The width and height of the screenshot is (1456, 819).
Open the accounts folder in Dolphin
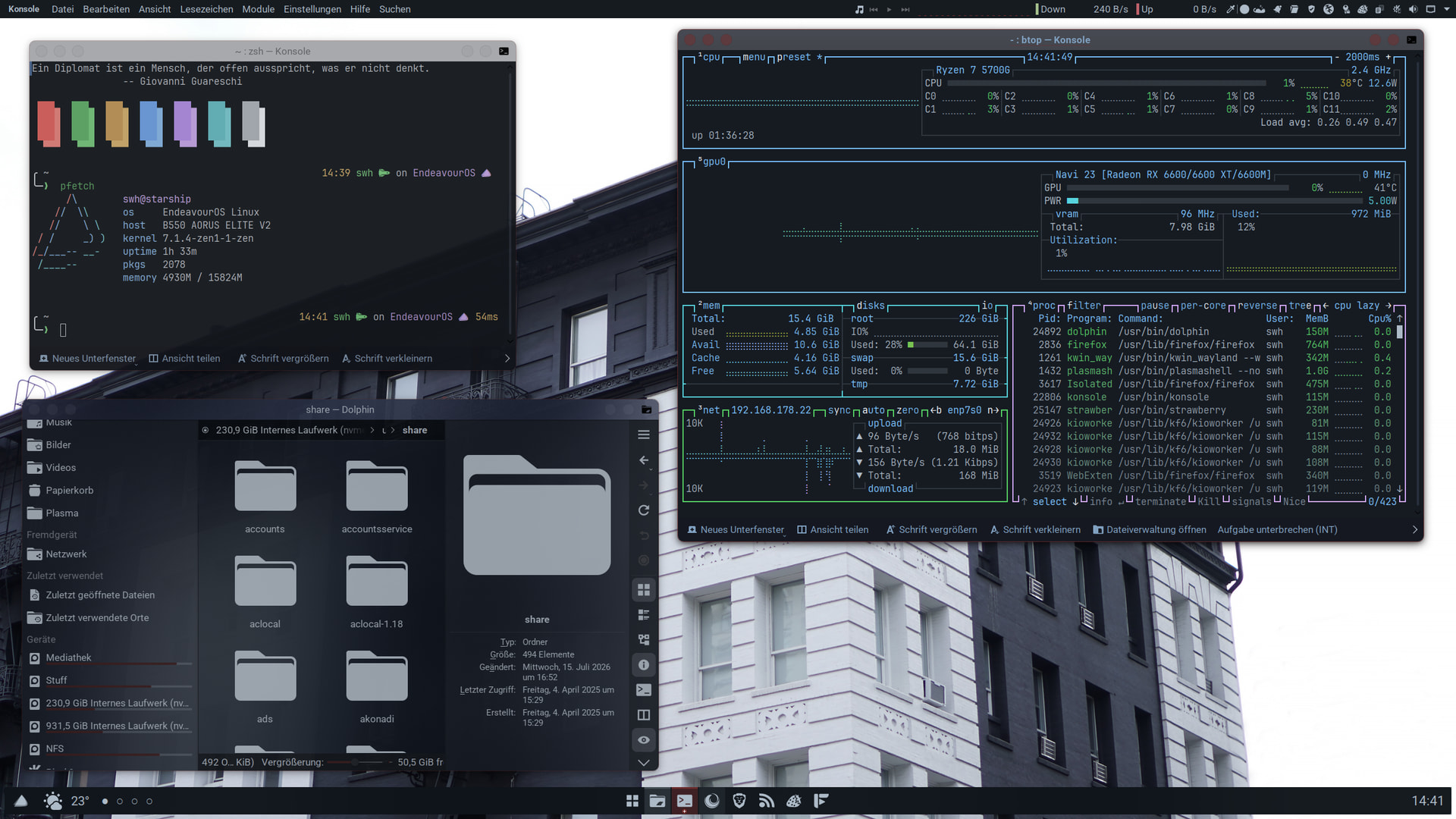pos(265,497)
